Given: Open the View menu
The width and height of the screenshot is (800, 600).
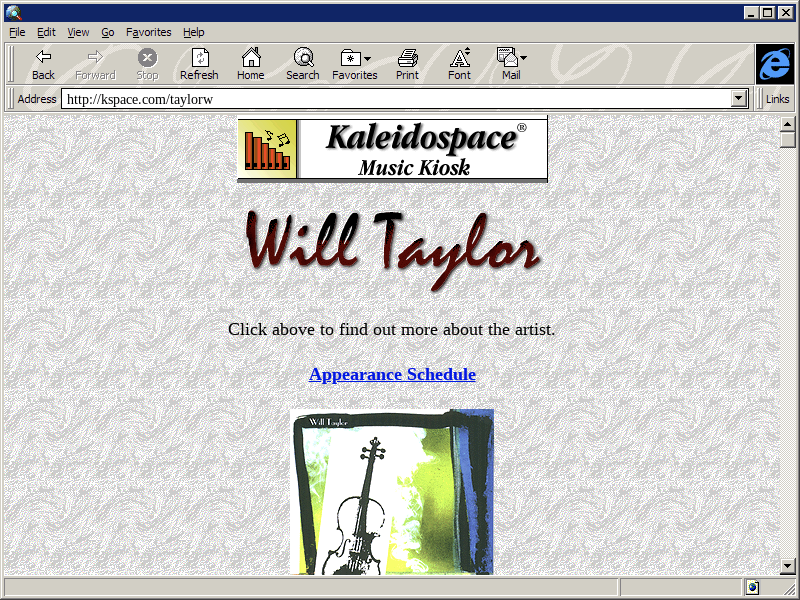Looking at the screenshot, I should 78,32.
